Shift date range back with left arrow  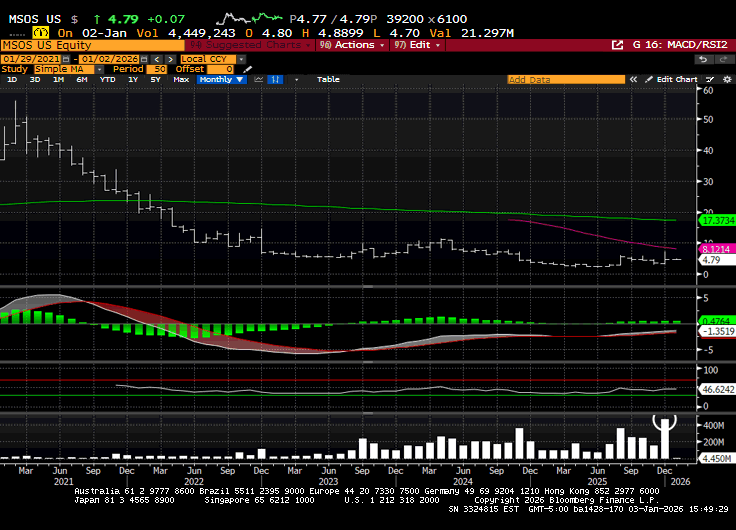pyautogui.click(x=157, y=59)
